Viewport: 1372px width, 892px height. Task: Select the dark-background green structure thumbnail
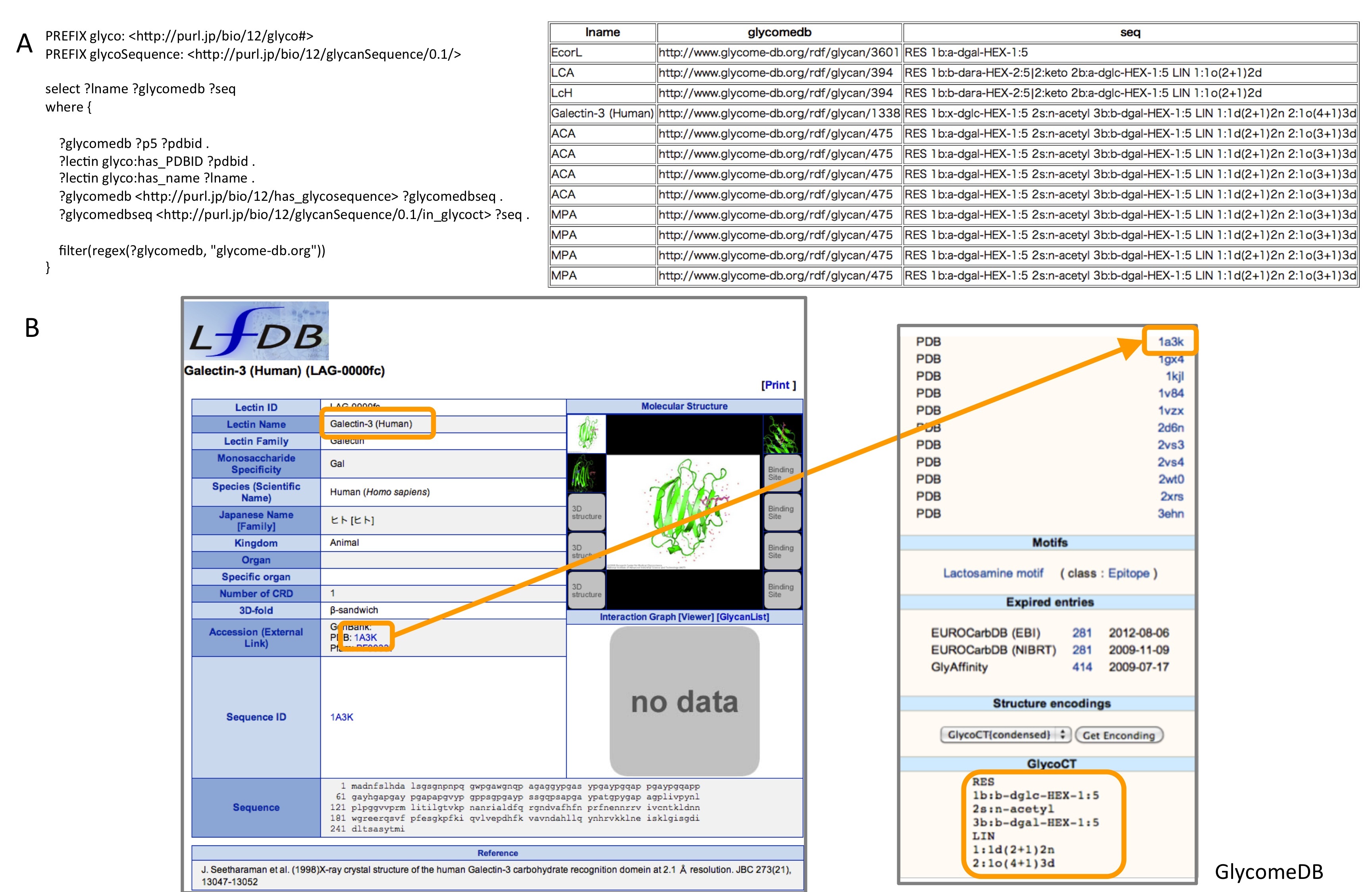tap(587, 473)
